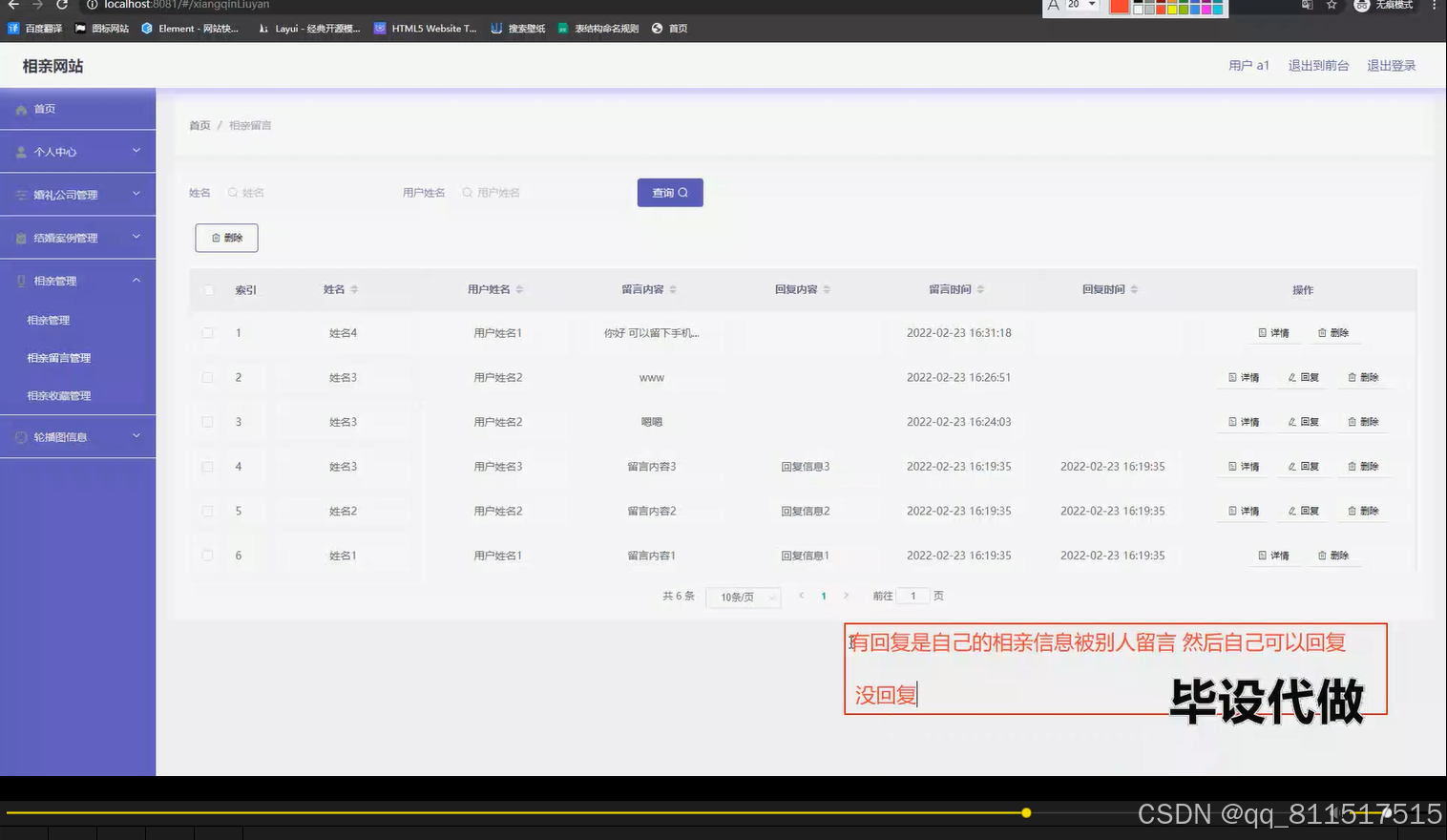Open the Element bookmark
This screenshot has height=840, width=1447.
tap(190, 29)
